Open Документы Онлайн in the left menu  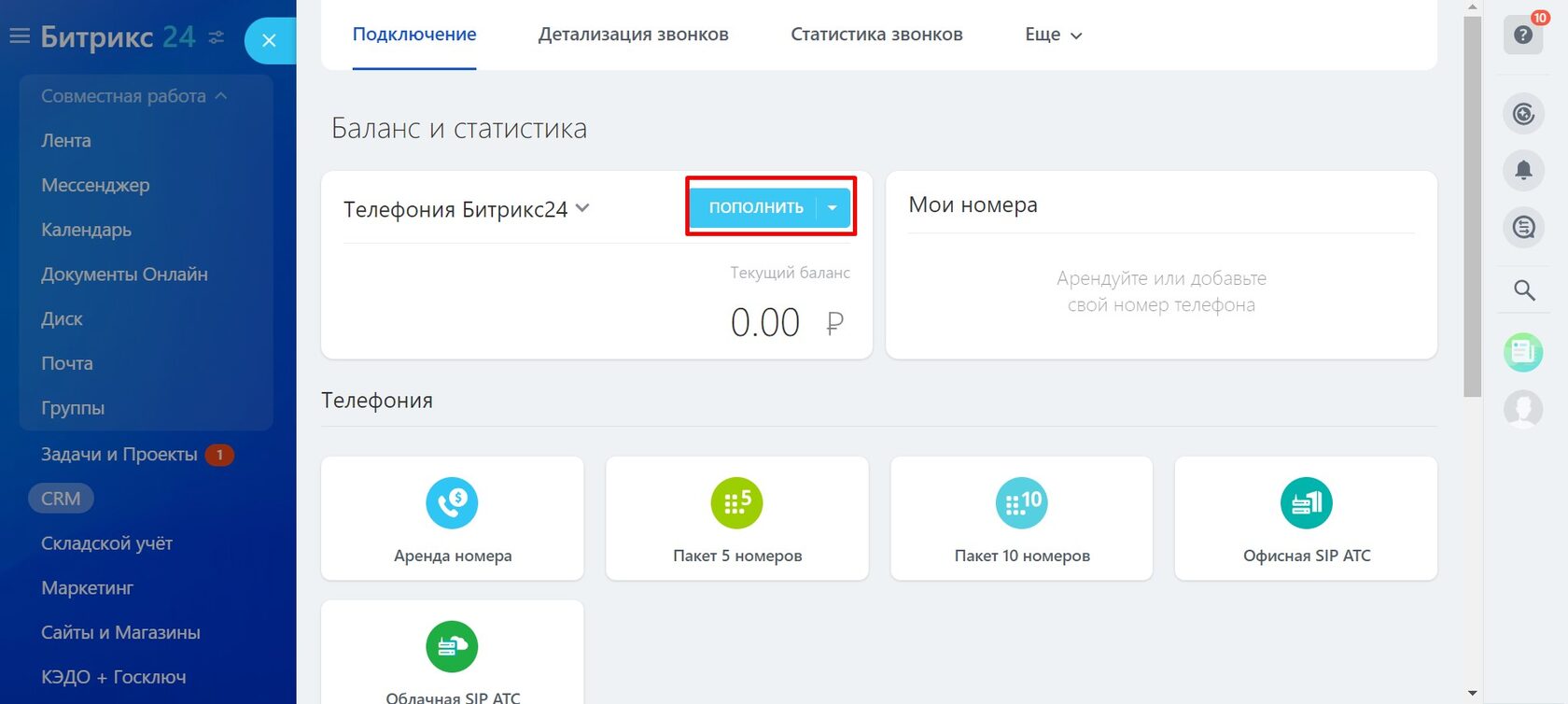124,275
